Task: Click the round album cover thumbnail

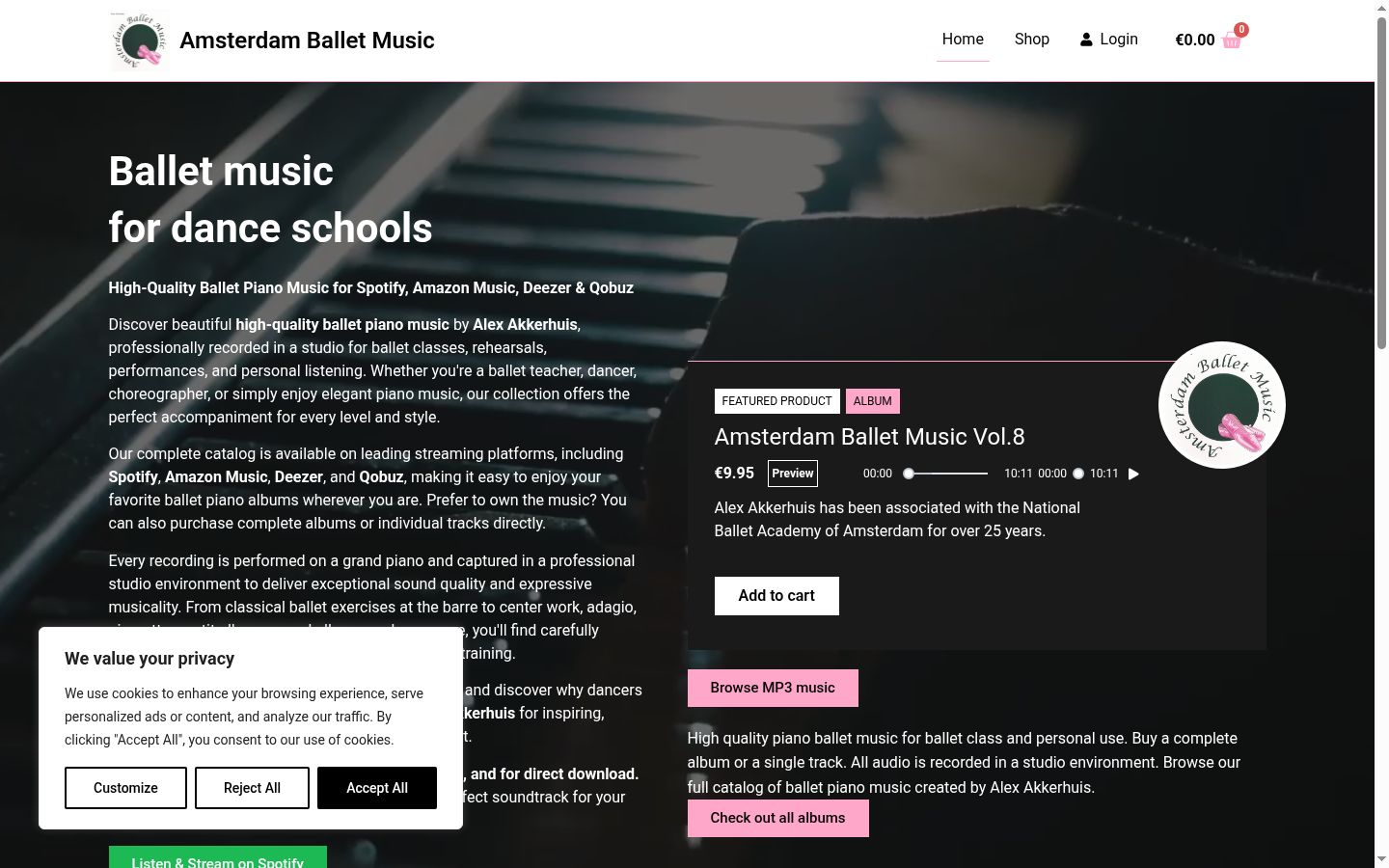Action: click(1222, 405)
